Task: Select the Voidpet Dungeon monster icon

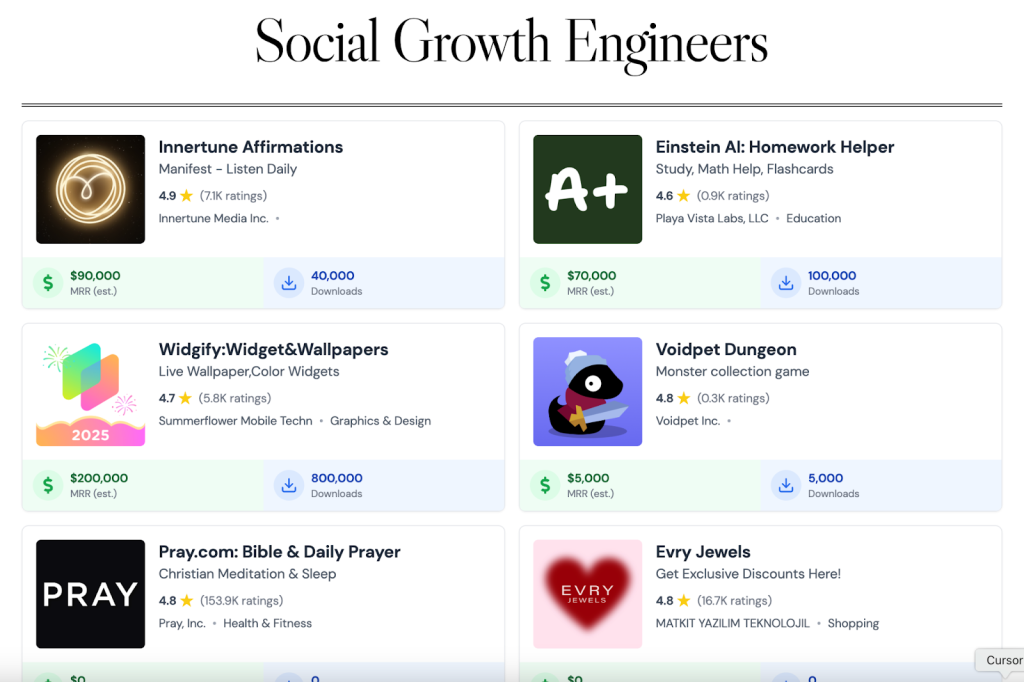Action: [x=587, y=391]
